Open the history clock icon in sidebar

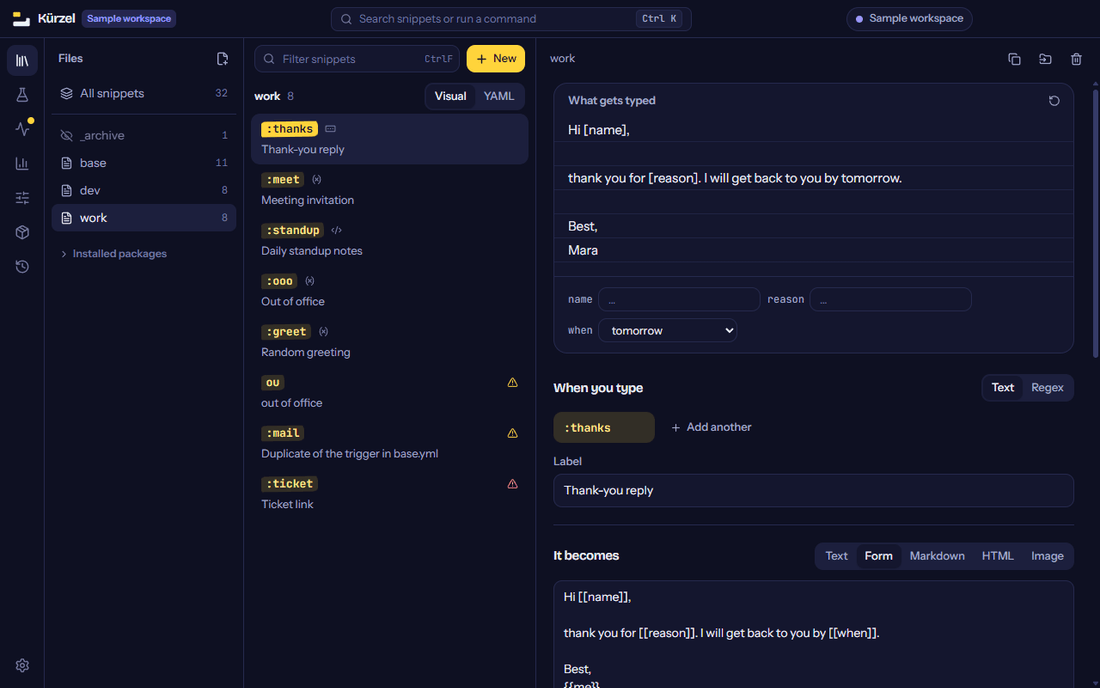click(22, 267)
